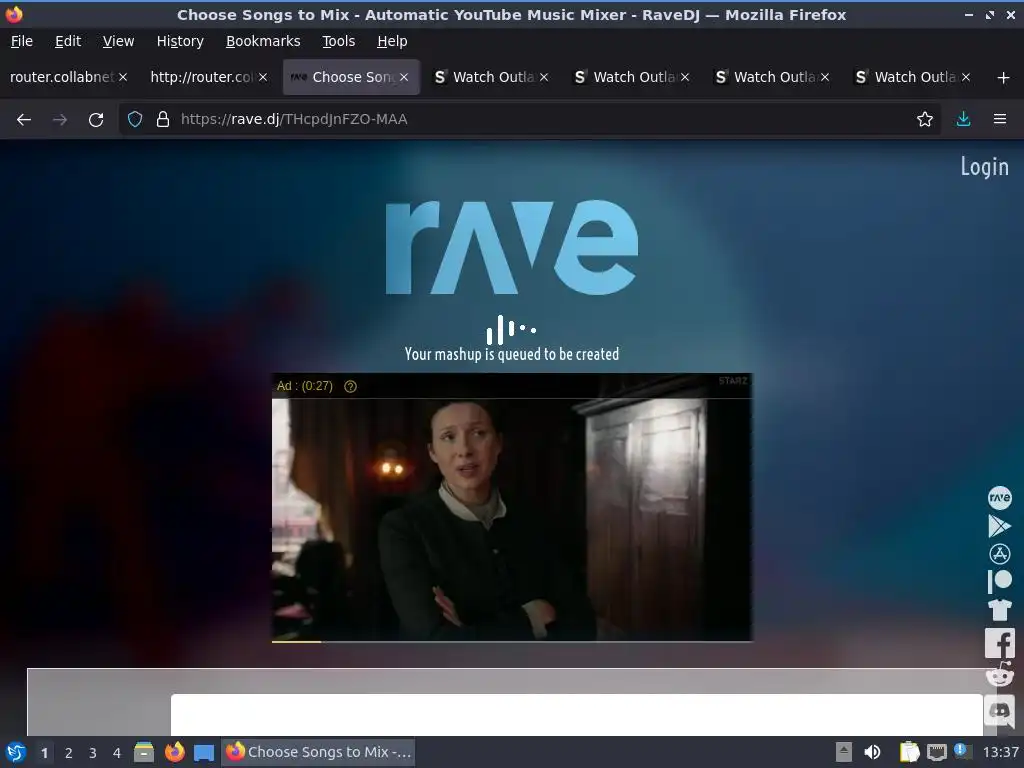Screen dimensions: 1024x768
Task: Switch to the first Watch Outla tab
Action: [x=493, y=77]
